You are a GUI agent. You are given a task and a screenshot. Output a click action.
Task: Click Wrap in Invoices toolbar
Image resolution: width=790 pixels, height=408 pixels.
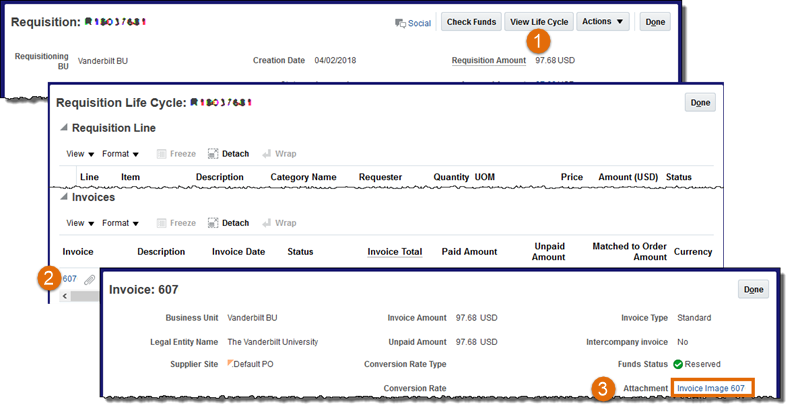tap(279, 223)
